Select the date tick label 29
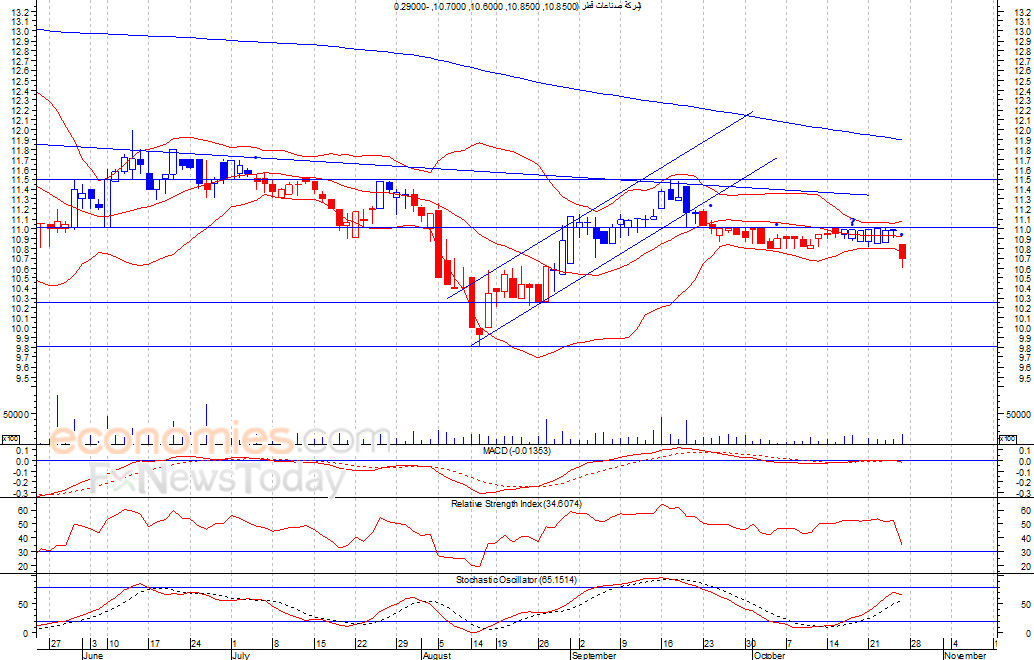This screenshot has height=660, width=1034. click(402, 644)
